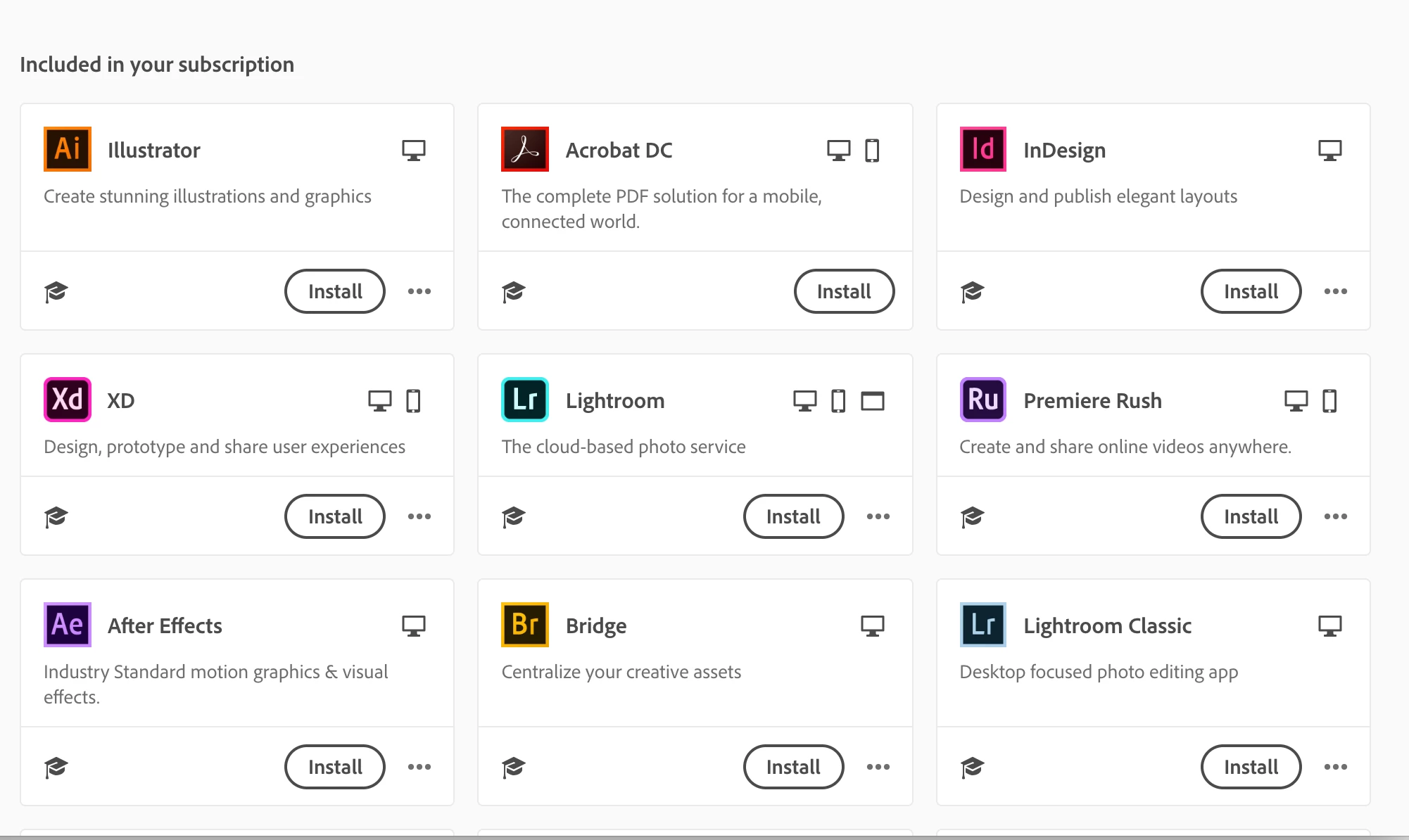The width and height of the screenshot is (1409, 840).
Task: Click the After Effects app icon
Action: coord(68,625)
